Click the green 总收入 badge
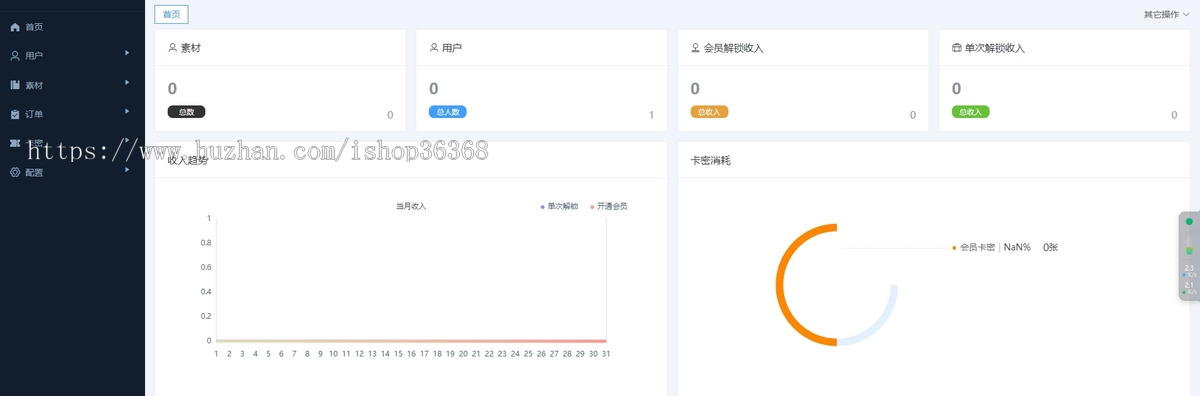 971,112
